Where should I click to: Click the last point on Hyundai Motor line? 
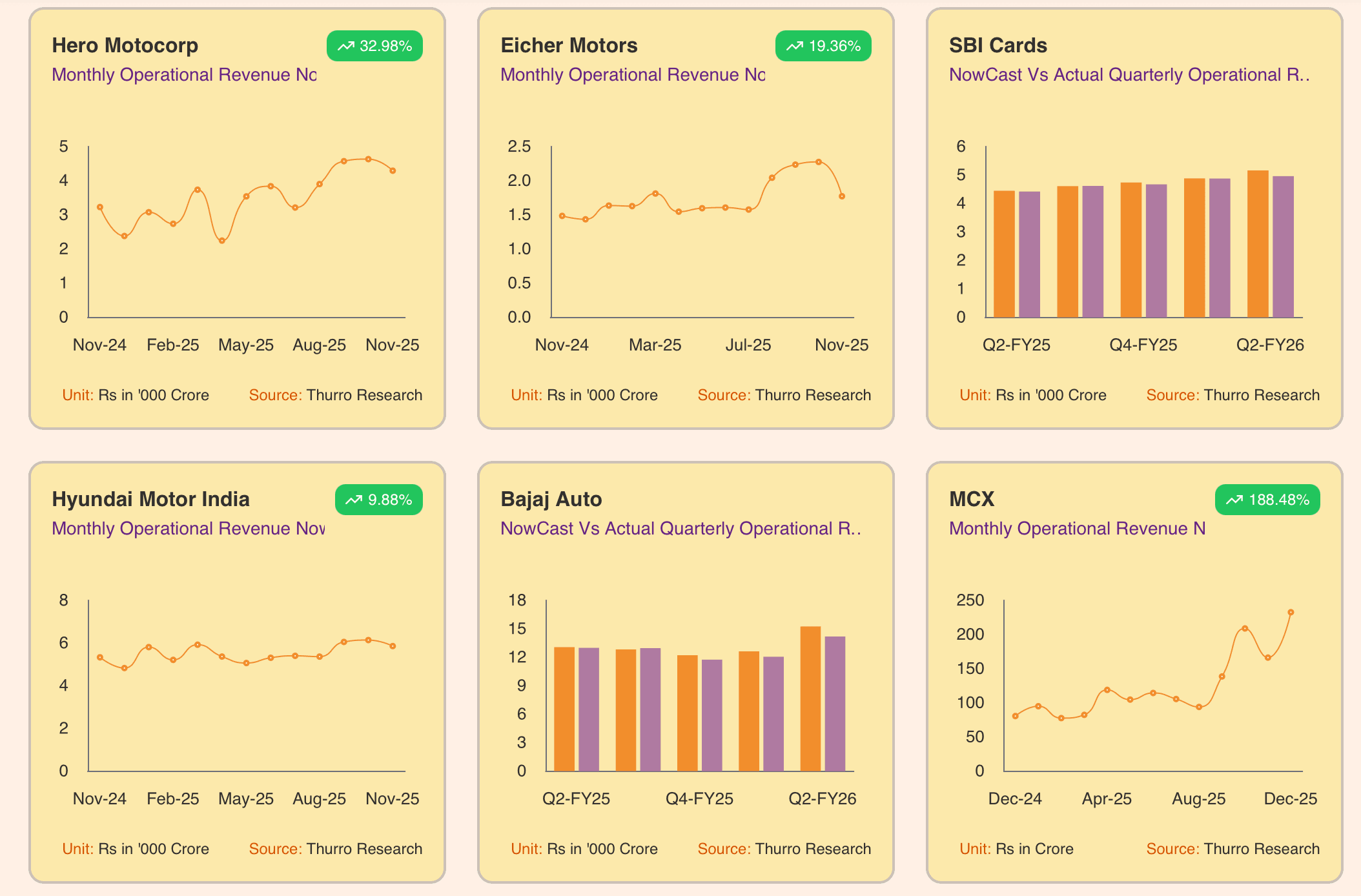coord(393,646)
